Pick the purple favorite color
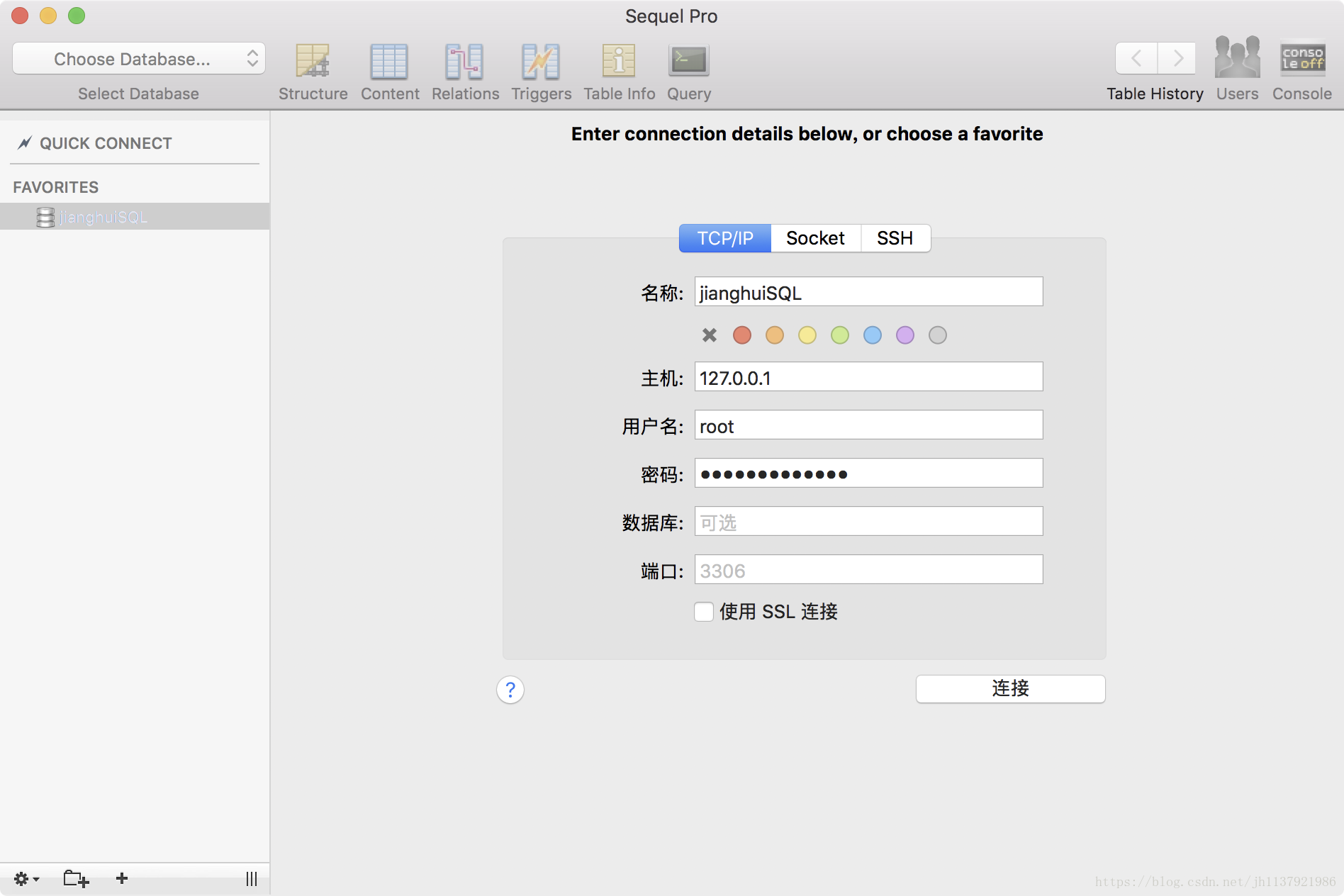 pyautogui.click(x=905, y=335)
